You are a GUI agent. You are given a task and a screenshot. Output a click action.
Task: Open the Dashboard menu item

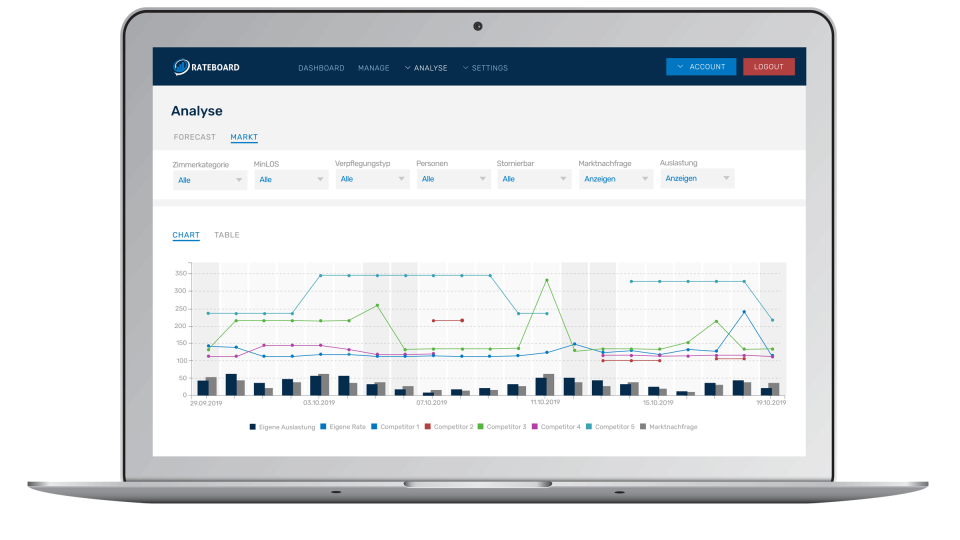(321, 68)
